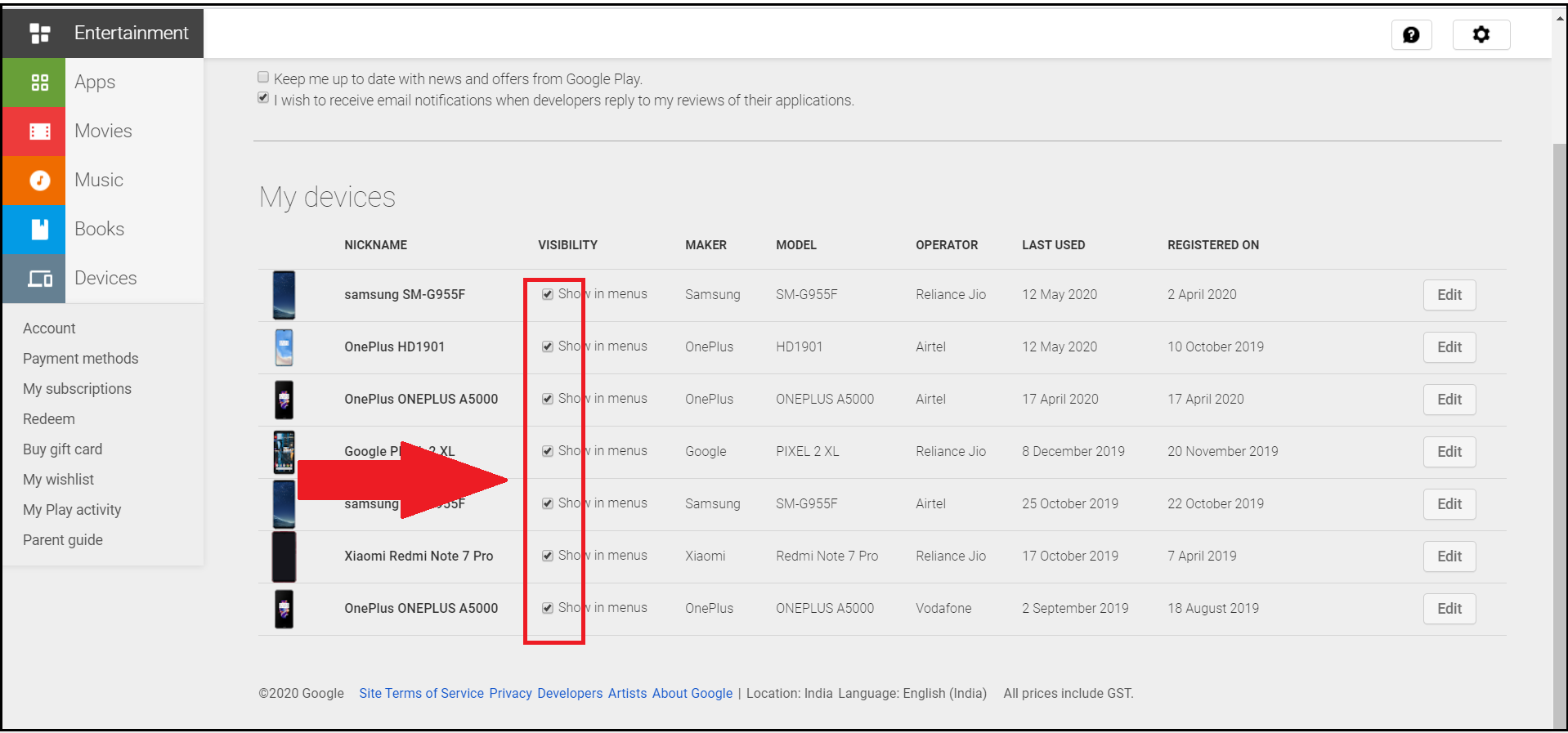The width and height of the screenshot is (1568, 733).
Task: Edit the Samsung SM-G955F Reliance Jio device
Action: tap(1449, 295)
